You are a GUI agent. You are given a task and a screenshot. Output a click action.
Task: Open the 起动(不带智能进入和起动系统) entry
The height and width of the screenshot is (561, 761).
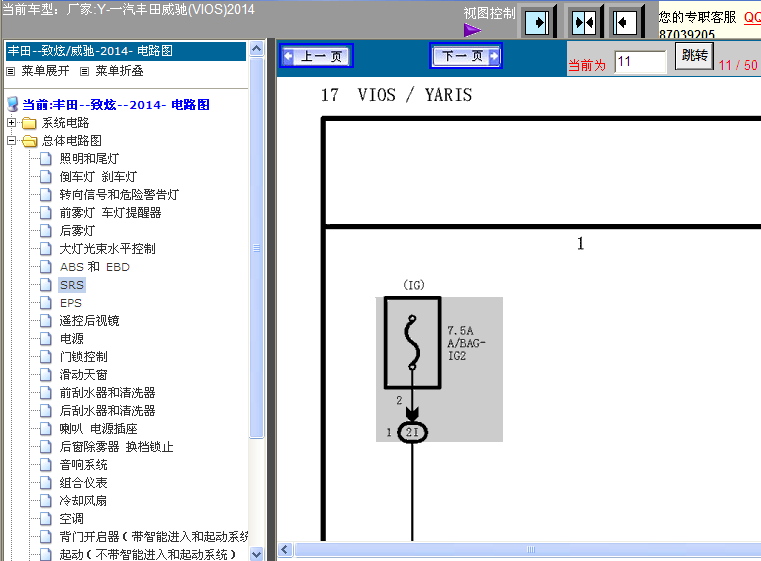point(148,554)
